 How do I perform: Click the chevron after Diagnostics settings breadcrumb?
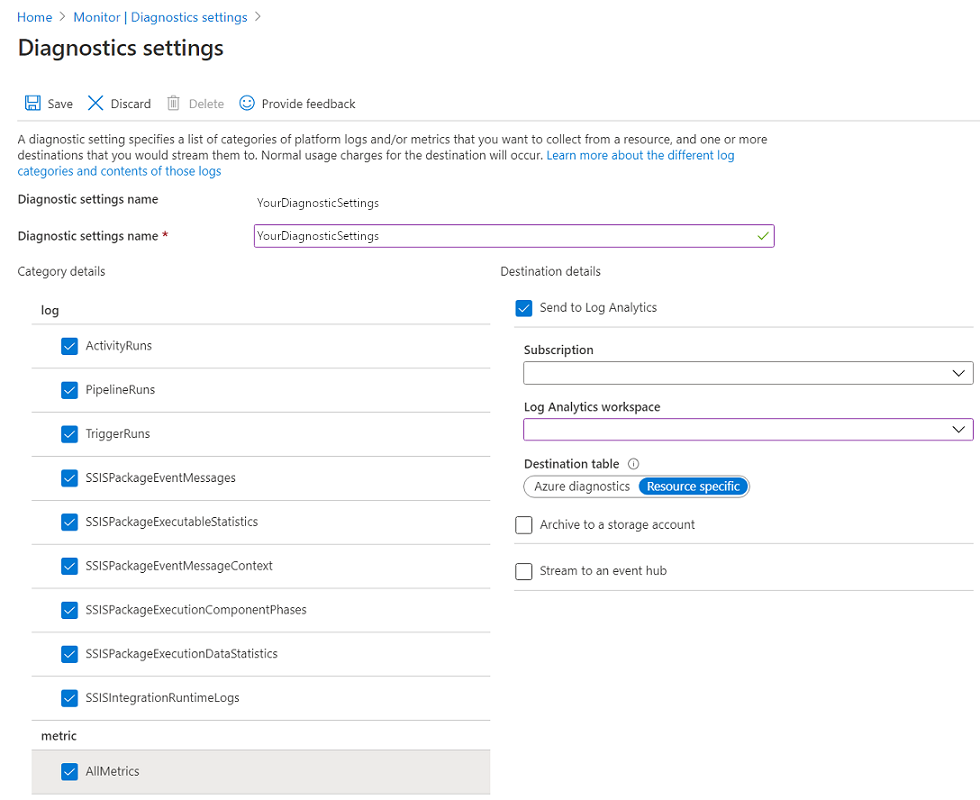258,17
